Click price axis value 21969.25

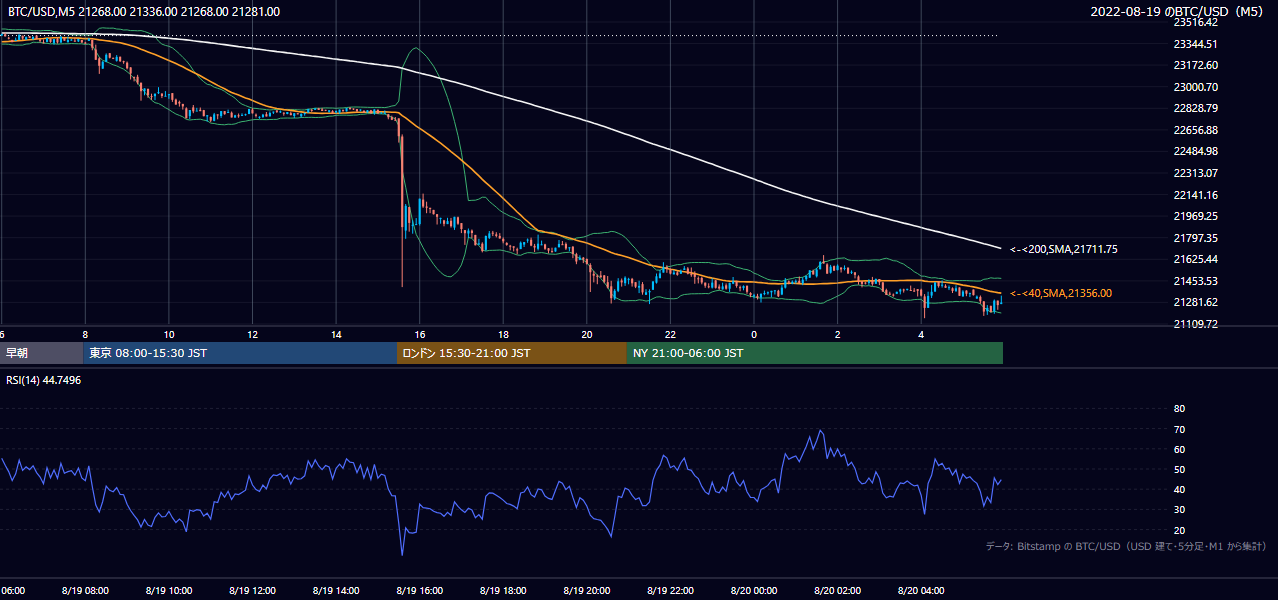pyautogui.click(x=1195, y=216)
